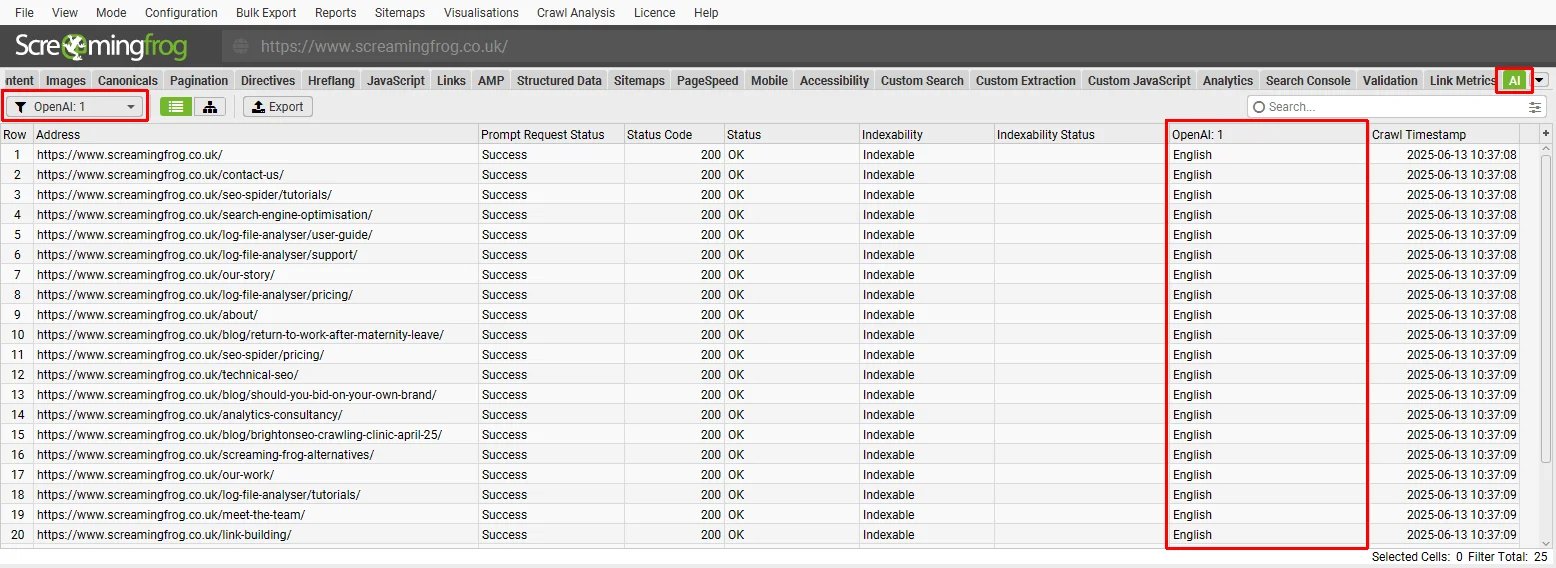This screenshot has width=1556, height=568.
Task: Switch to the Links tab
Action: click(451, 81)
